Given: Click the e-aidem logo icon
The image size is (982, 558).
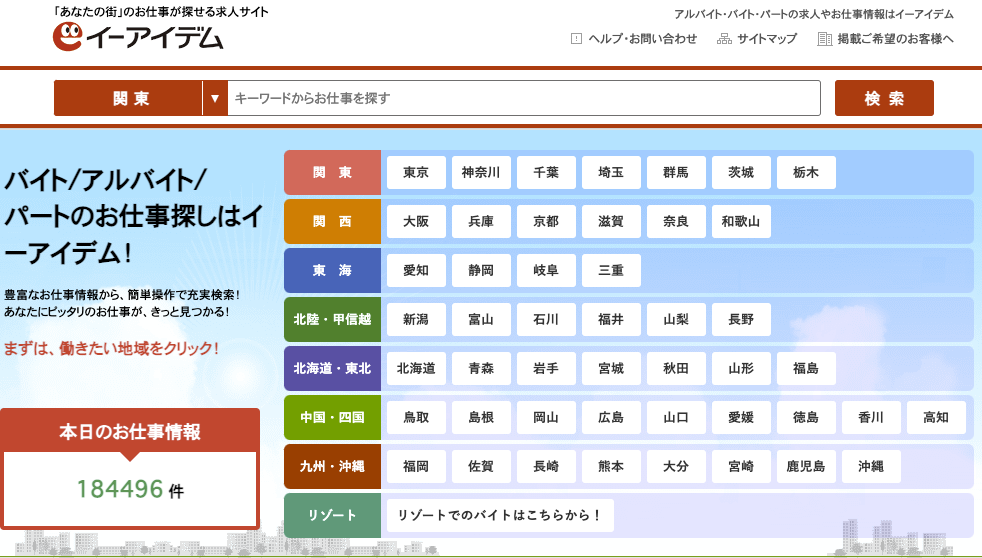Looking at the screenshot, I should point(69,37).
